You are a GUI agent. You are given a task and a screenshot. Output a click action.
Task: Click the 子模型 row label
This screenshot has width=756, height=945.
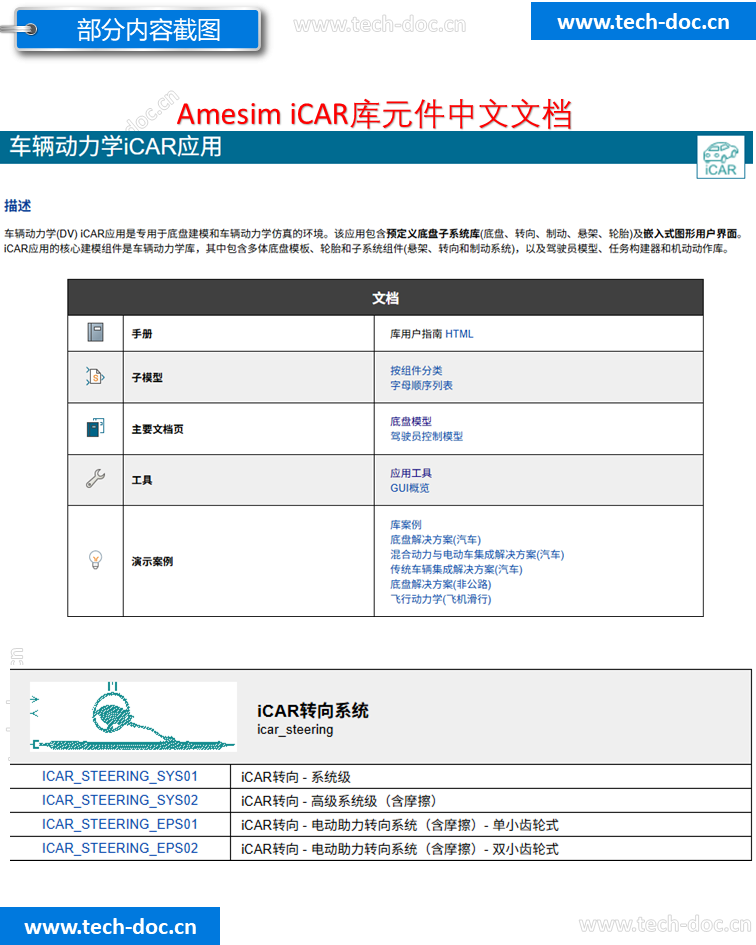(x=147, y=377)
